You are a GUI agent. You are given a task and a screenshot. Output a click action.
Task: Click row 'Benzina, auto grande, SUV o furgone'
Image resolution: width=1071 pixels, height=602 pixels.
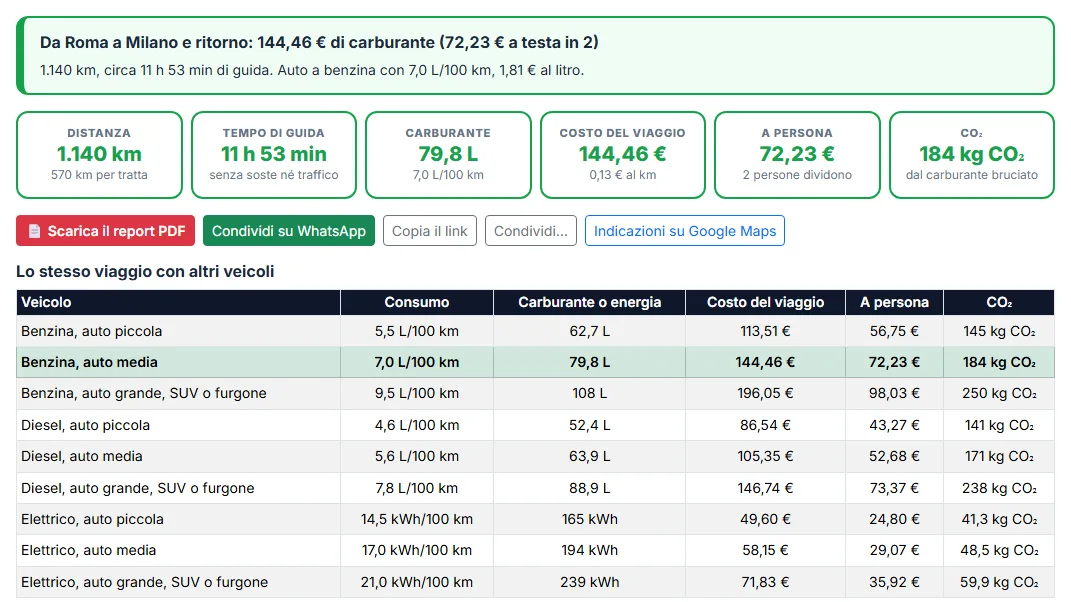coord(535,394)
